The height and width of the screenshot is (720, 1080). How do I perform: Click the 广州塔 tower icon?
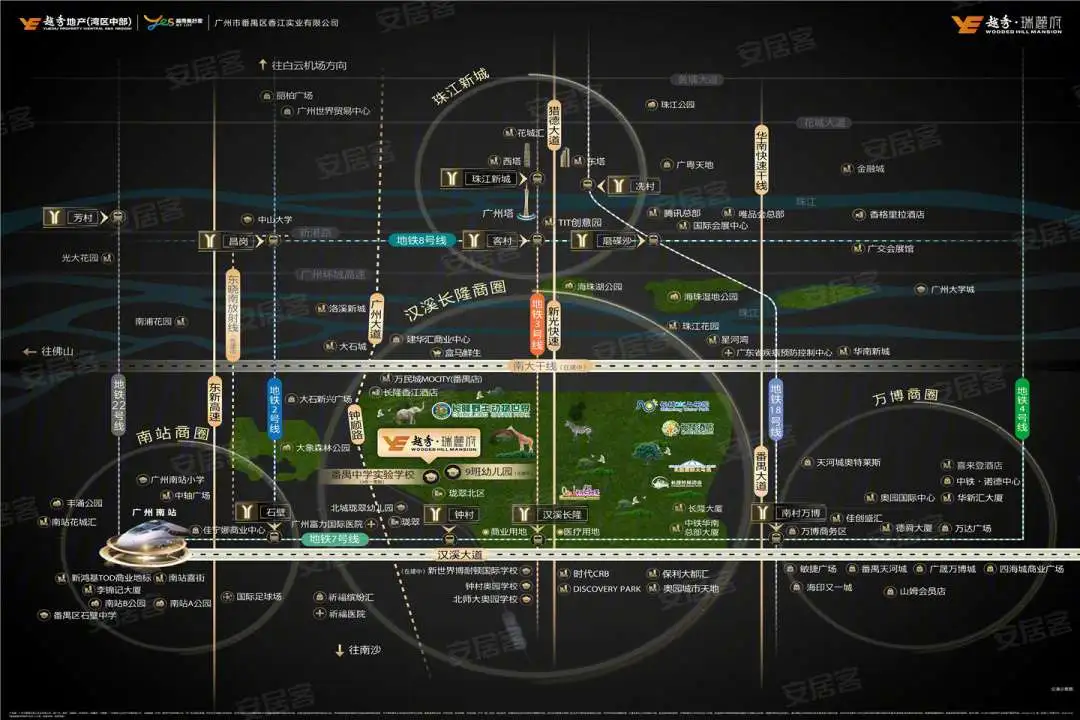point(526,203)
